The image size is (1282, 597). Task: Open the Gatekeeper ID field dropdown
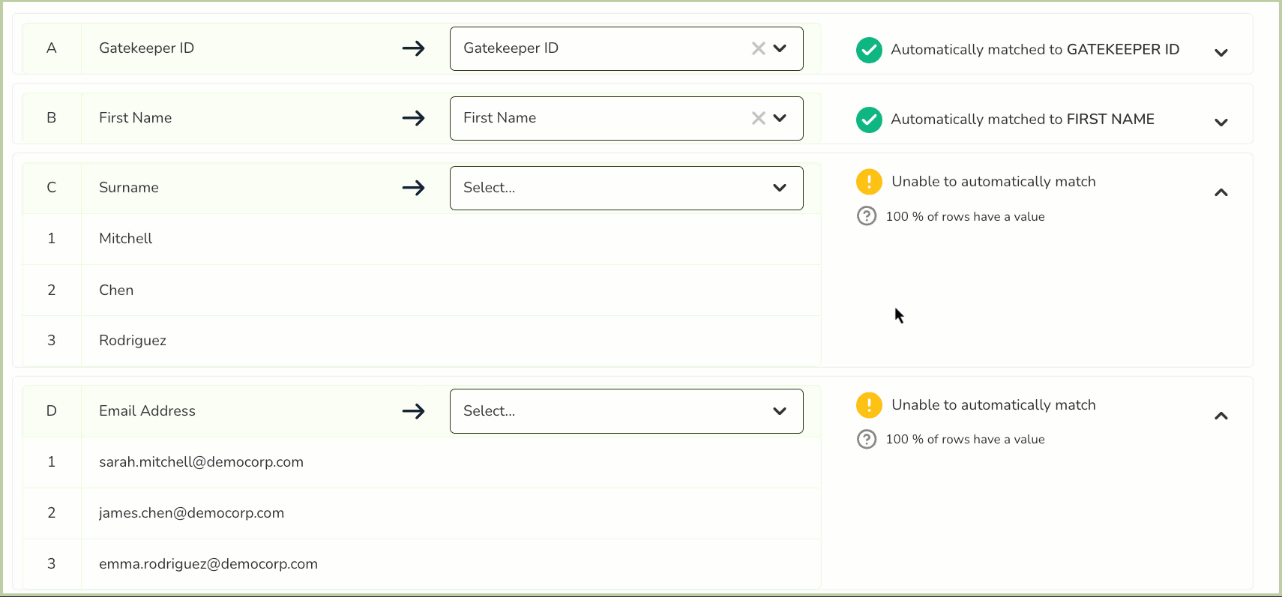point(781,48)
